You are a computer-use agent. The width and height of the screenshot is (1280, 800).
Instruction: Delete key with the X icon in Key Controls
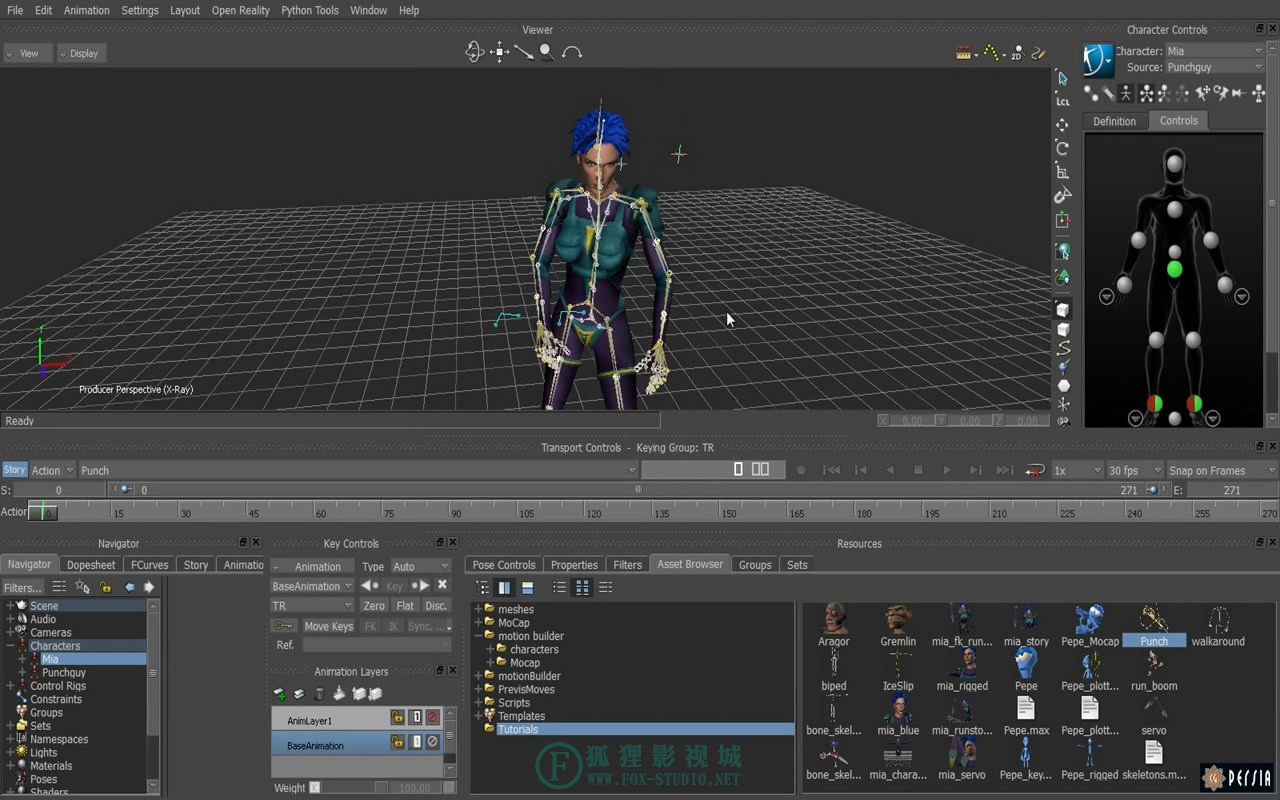click(442, 585)
